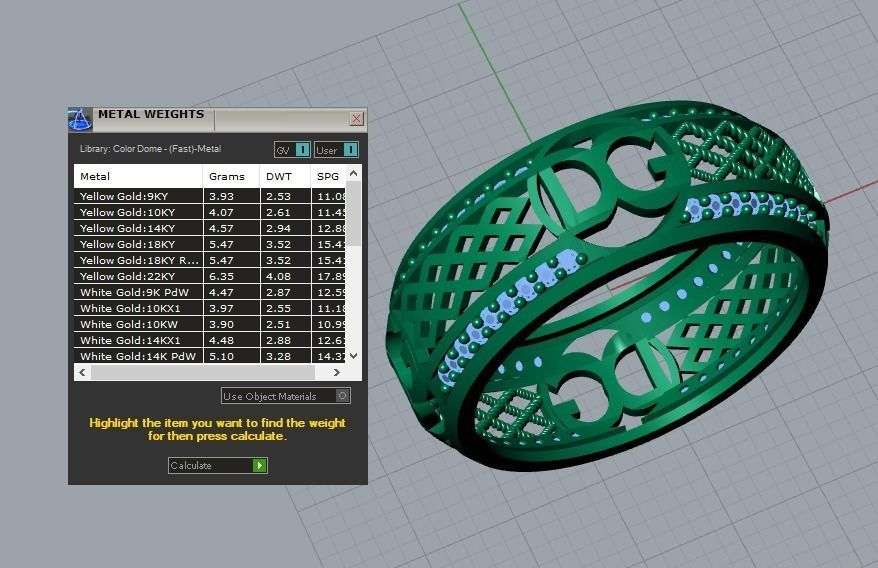This screenshot has height=568, width=878.
Task: Toggle Use Object Materials option
Action: point(286,396)
